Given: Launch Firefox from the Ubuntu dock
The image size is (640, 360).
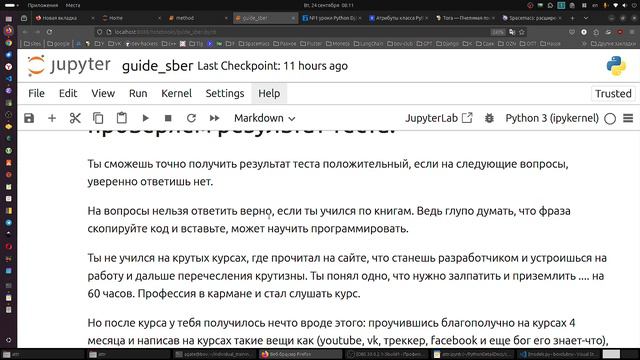Looking at the screenshot, I should tap(9, 31).
